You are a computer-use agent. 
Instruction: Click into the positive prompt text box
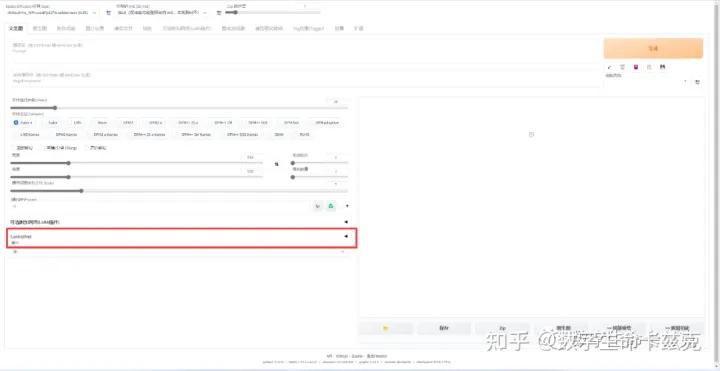[305, 51]
